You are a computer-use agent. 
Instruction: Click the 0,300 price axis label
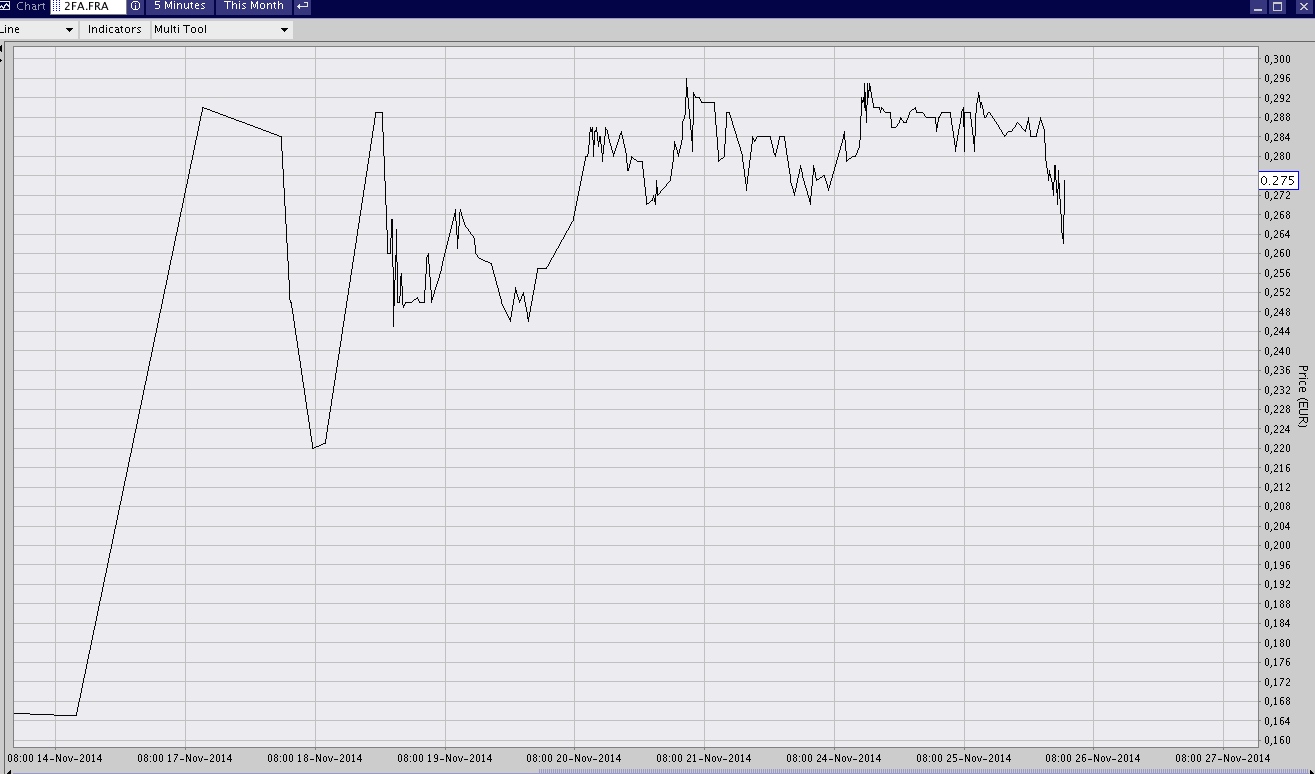click(1277, 60)
